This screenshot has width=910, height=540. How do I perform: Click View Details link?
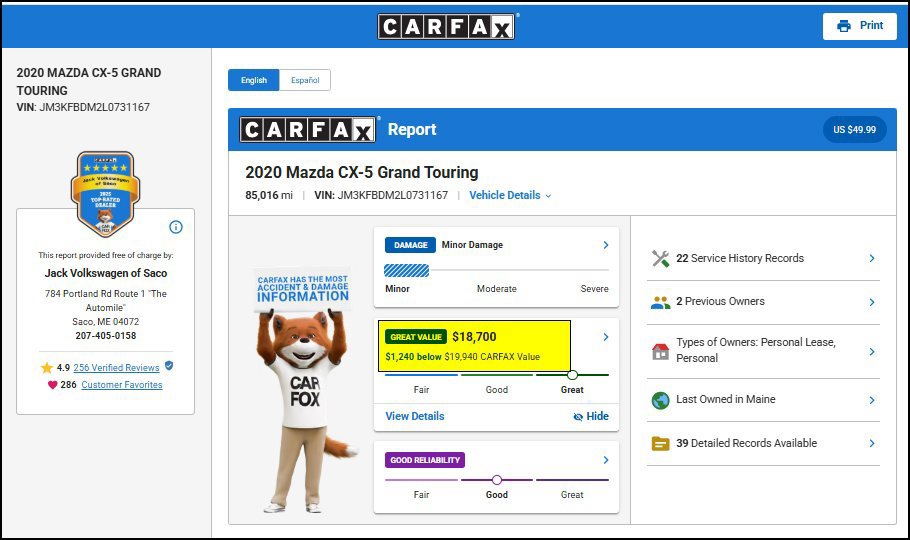pos(415,416)
